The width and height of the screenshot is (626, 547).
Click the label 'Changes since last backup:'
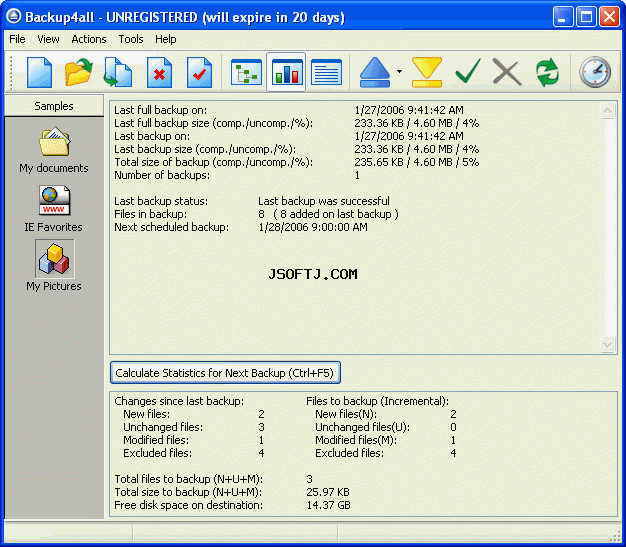pos(179,401)
